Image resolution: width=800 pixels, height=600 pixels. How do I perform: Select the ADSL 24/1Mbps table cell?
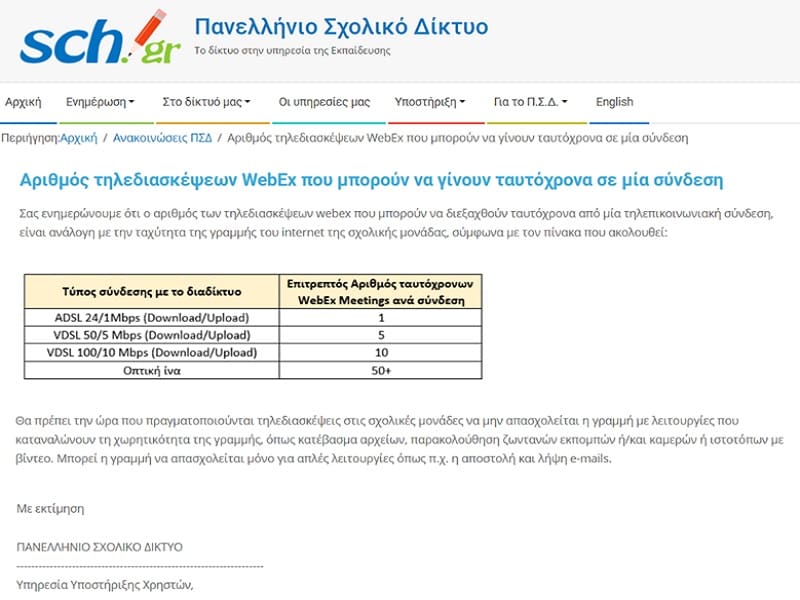point(152,317)
